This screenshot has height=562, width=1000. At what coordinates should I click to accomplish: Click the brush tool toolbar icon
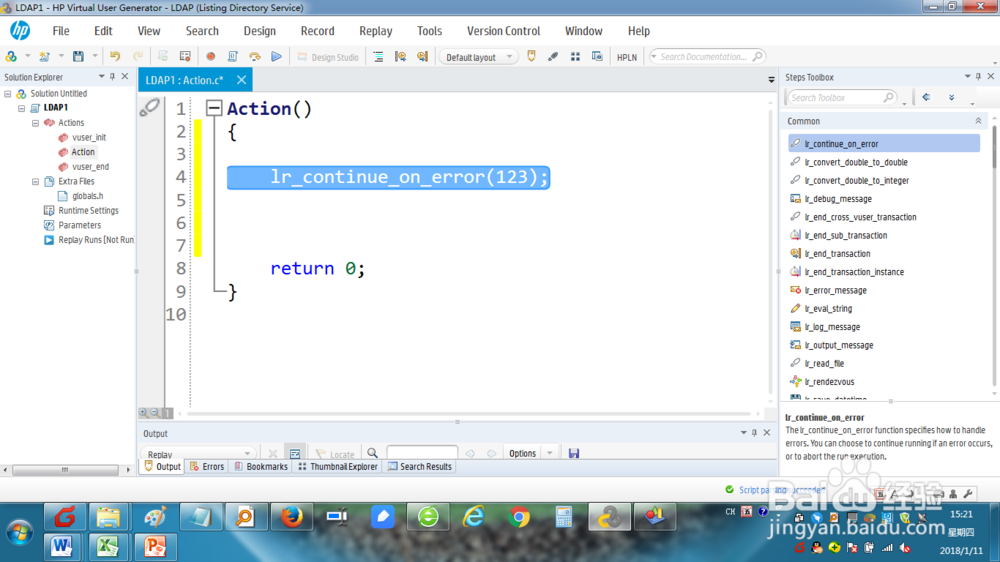point(553,57)
